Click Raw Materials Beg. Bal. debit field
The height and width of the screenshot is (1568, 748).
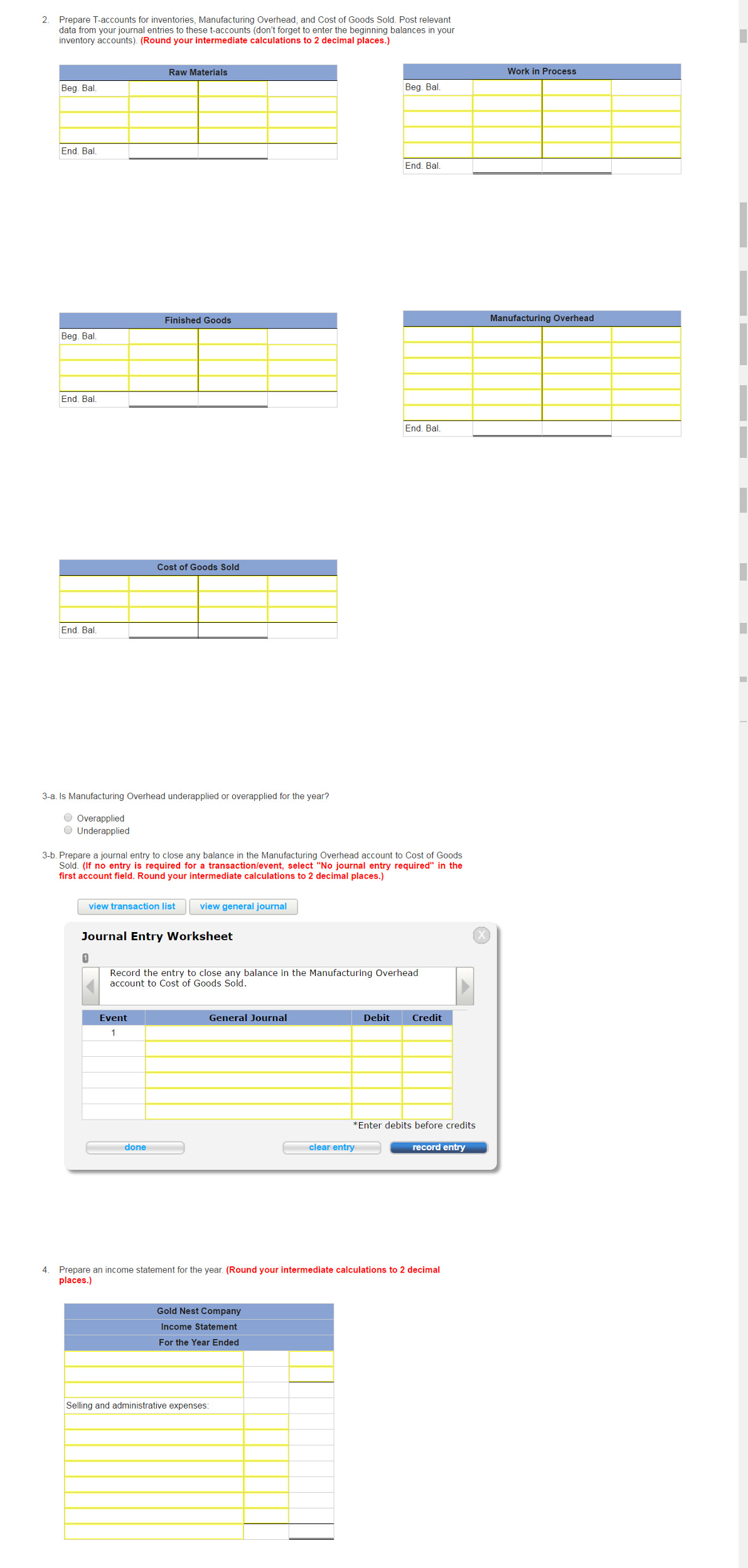[x=163, y=88]
